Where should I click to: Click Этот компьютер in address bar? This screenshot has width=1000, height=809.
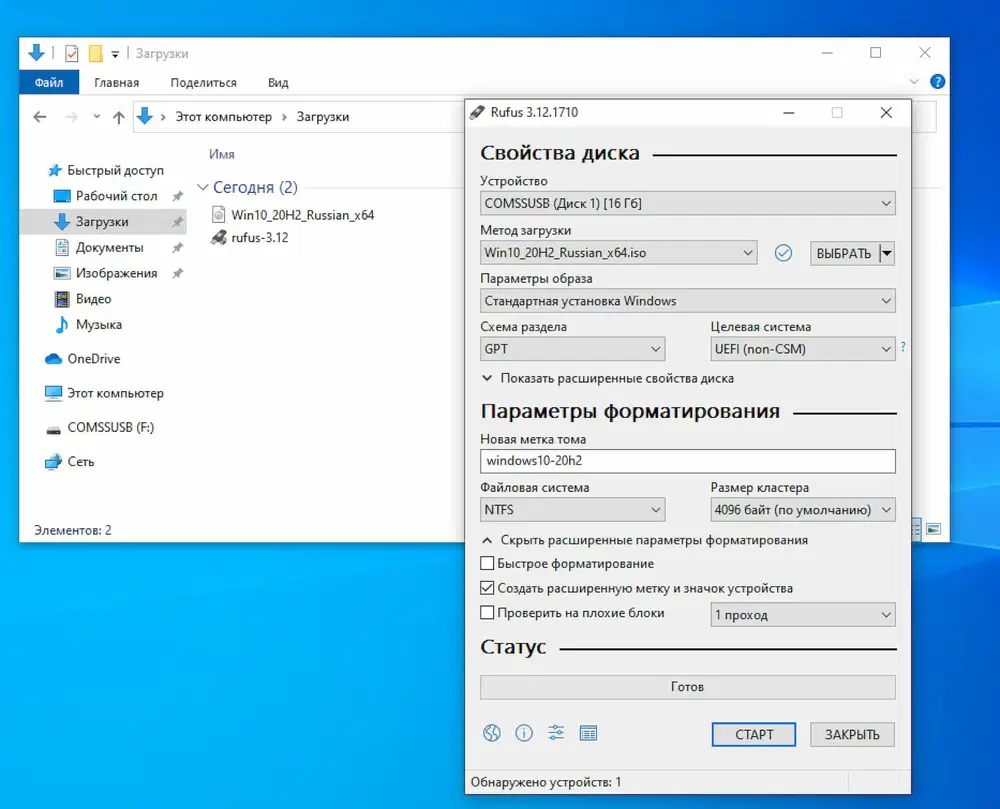point(224,117)
